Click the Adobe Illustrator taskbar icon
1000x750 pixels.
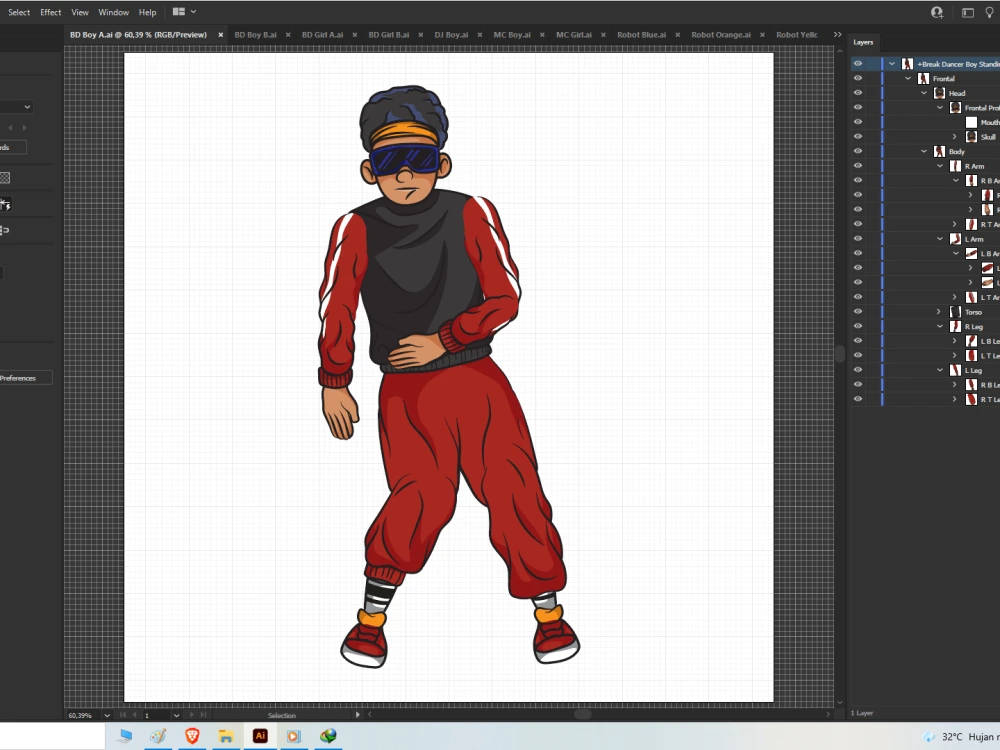coord(260,736)
